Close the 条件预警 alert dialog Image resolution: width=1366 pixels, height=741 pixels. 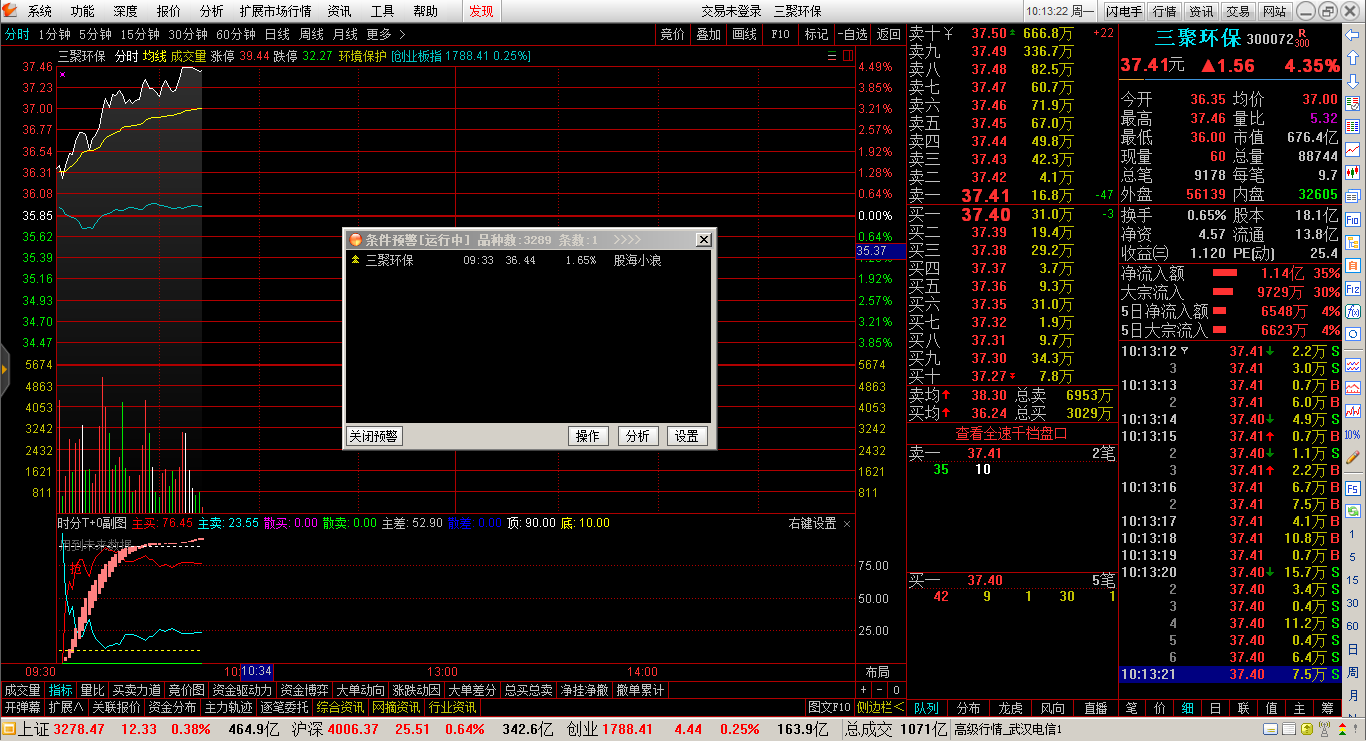(703, 240)
